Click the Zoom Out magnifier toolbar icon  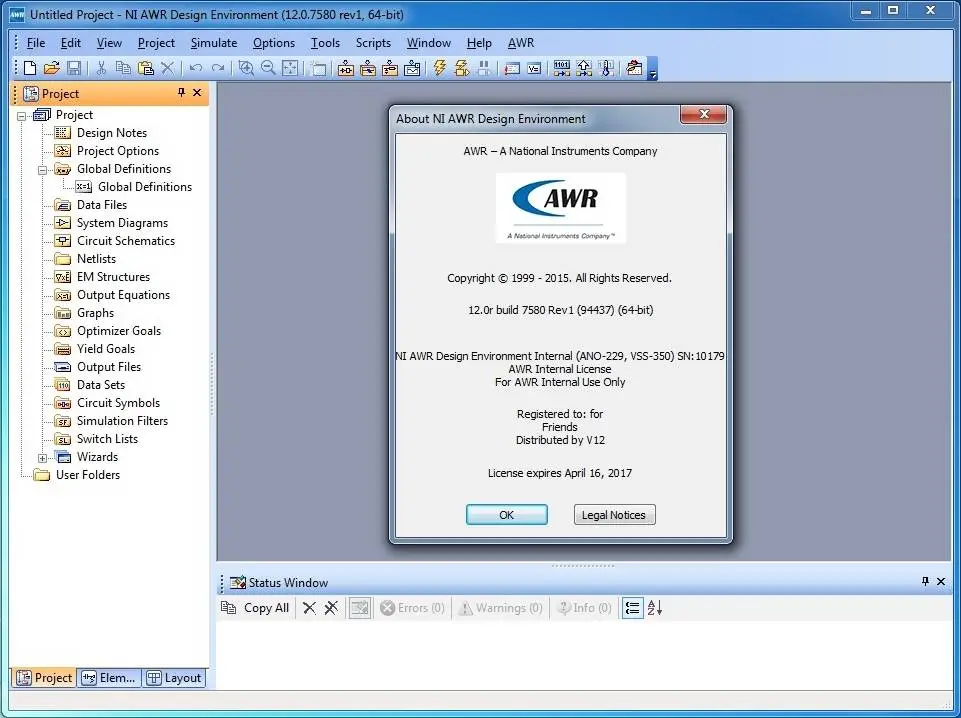[268, 68]
